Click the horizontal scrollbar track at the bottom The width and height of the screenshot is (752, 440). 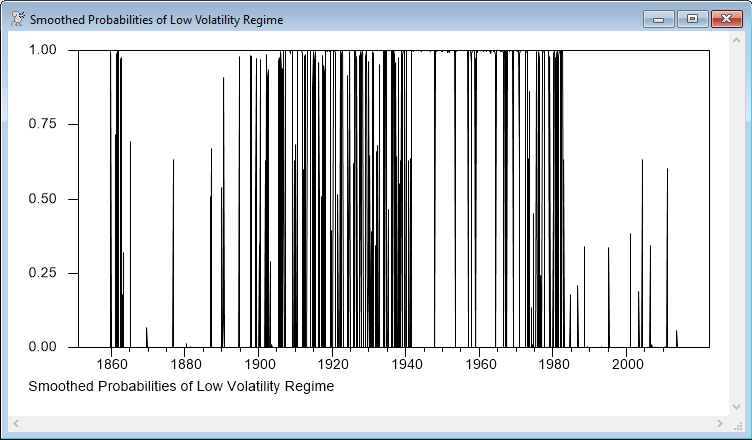[375, 424]
